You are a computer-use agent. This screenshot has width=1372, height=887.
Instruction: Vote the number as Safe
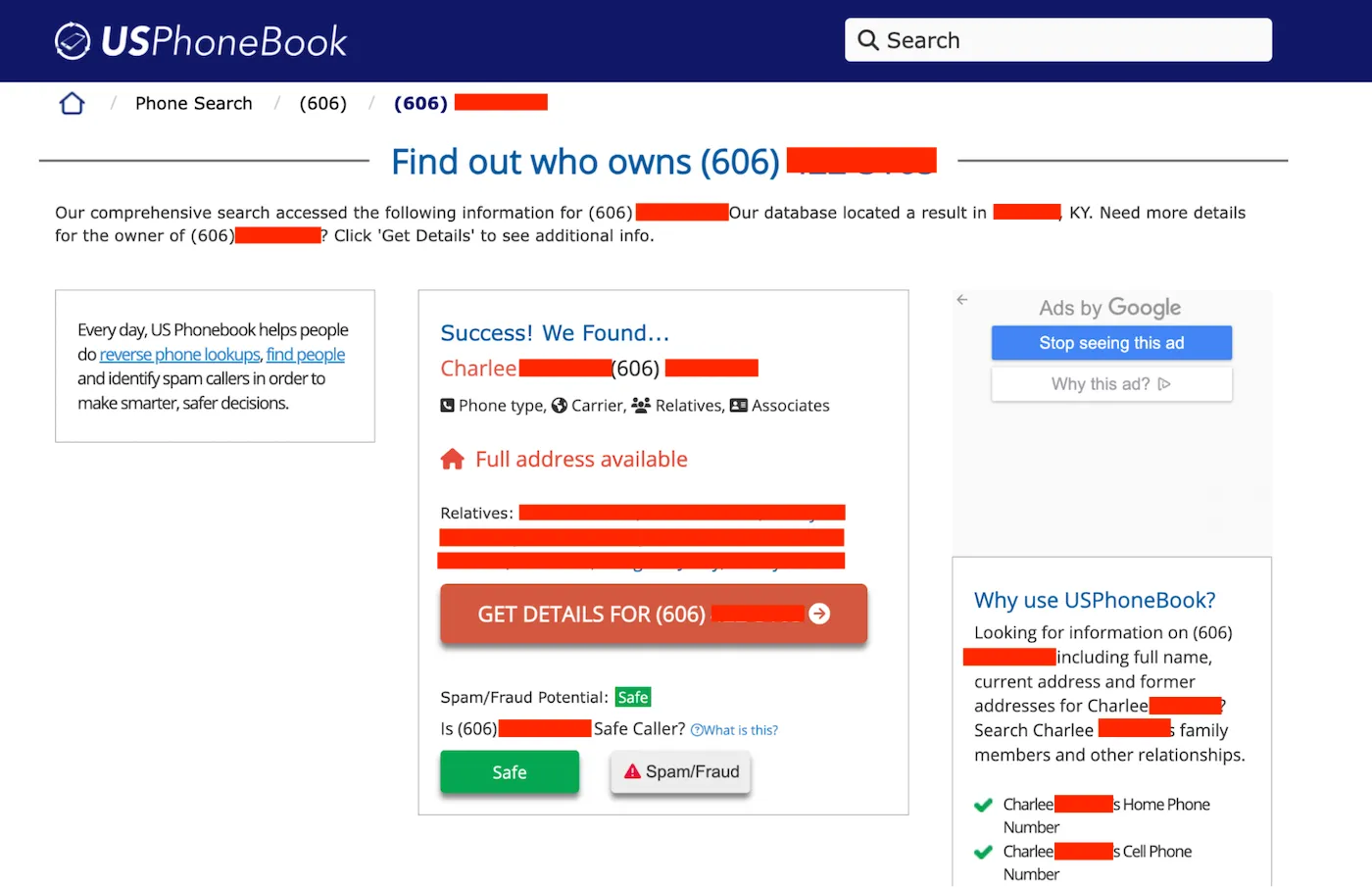click(x=509, y=771)
